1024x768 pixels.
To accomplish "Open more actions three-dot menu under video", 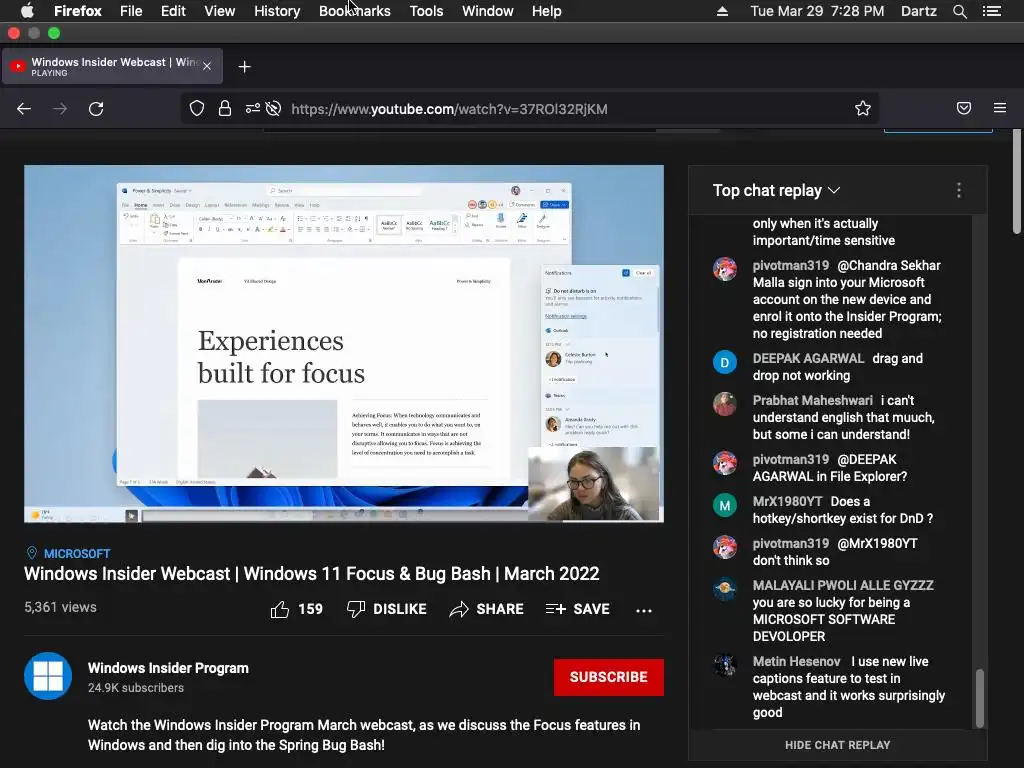I will [644, 611].
